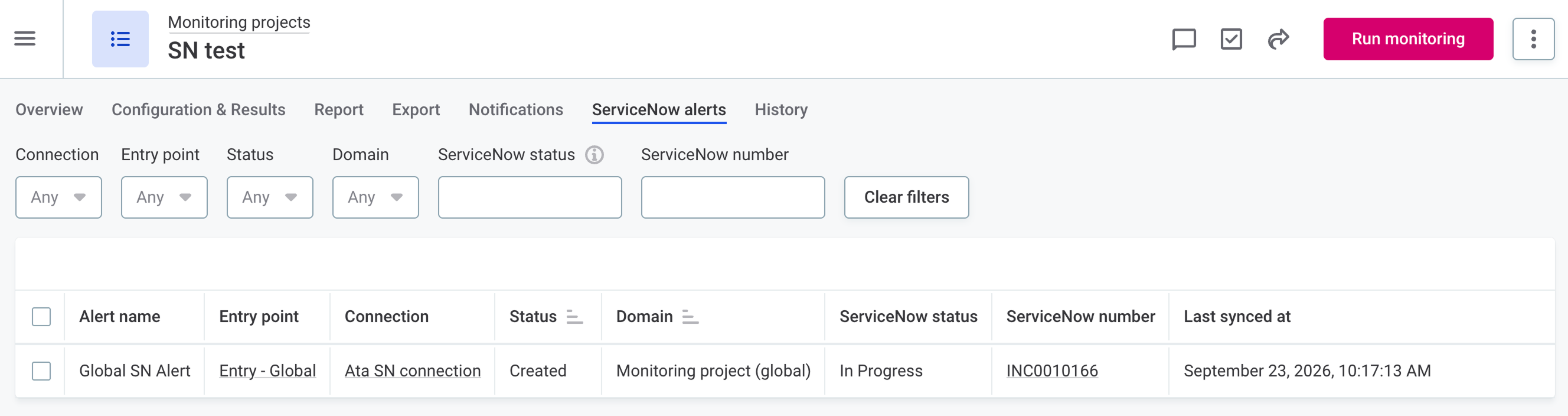Click the In Progress status cell
This screenshot has width=1568, height=416.
(881, 371)
